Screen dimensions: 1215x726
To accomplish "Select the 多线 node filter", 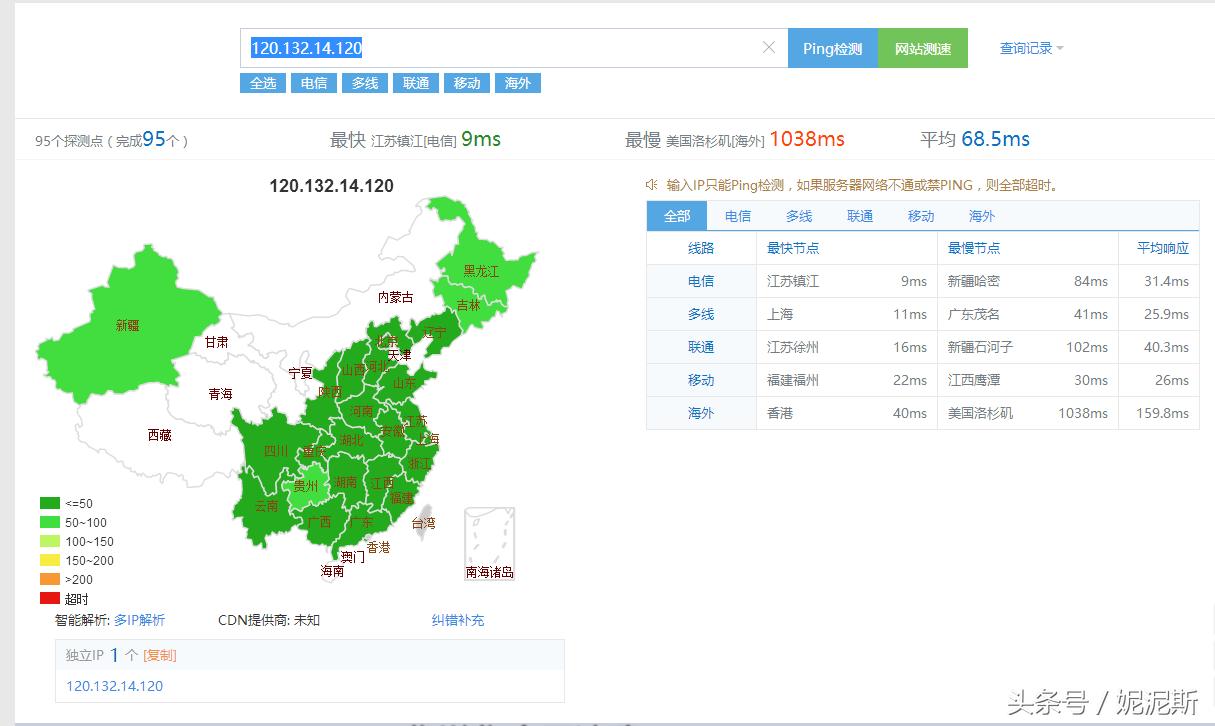I will [364, 83].
